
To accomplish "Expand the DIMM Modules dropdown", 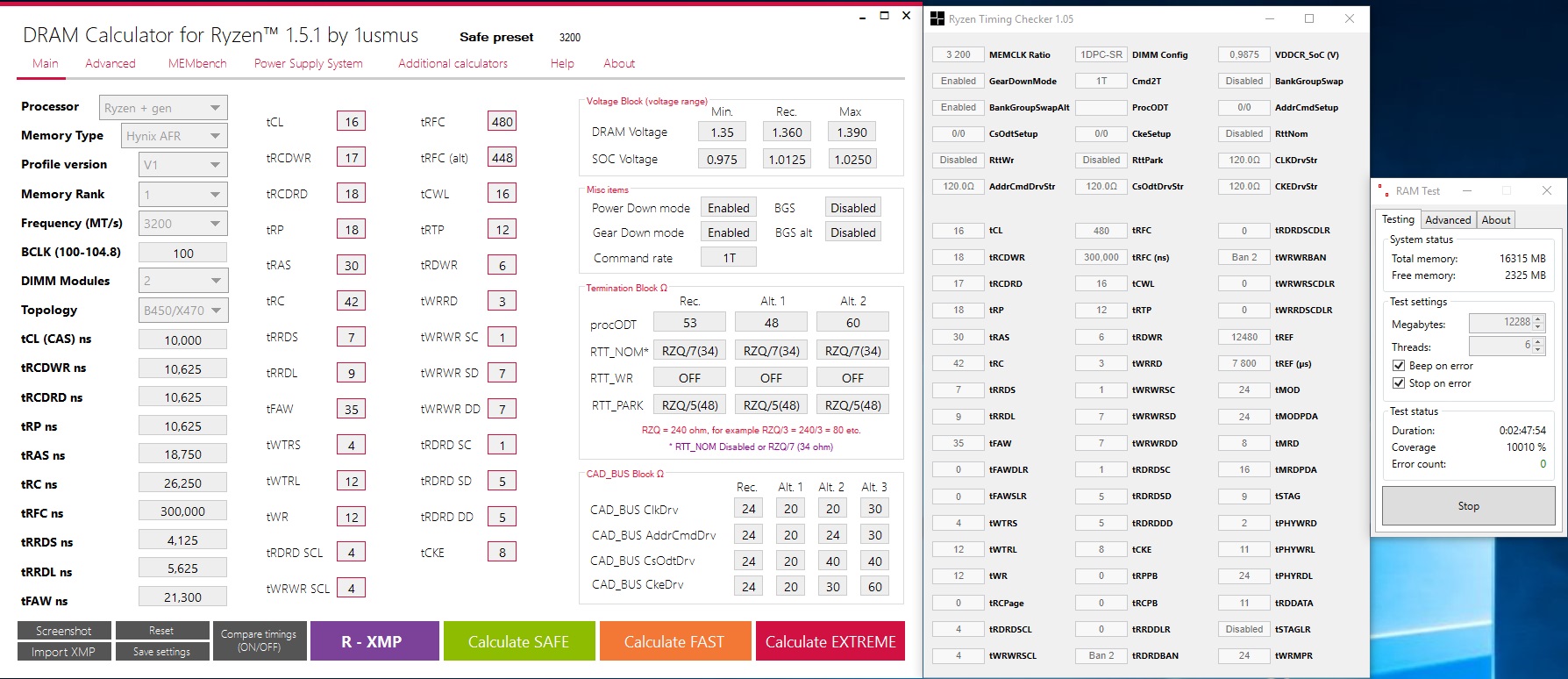I will coord(183,281).
